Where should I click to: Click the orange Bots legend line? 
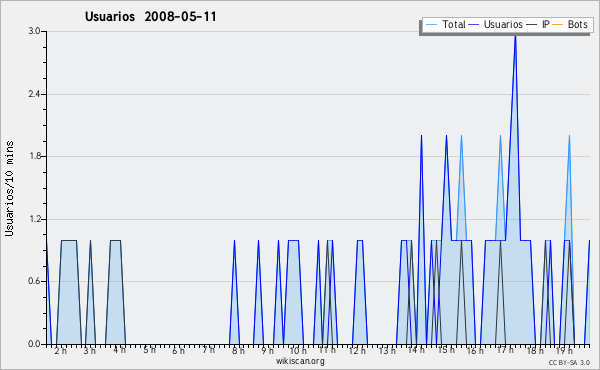(558, 25)
